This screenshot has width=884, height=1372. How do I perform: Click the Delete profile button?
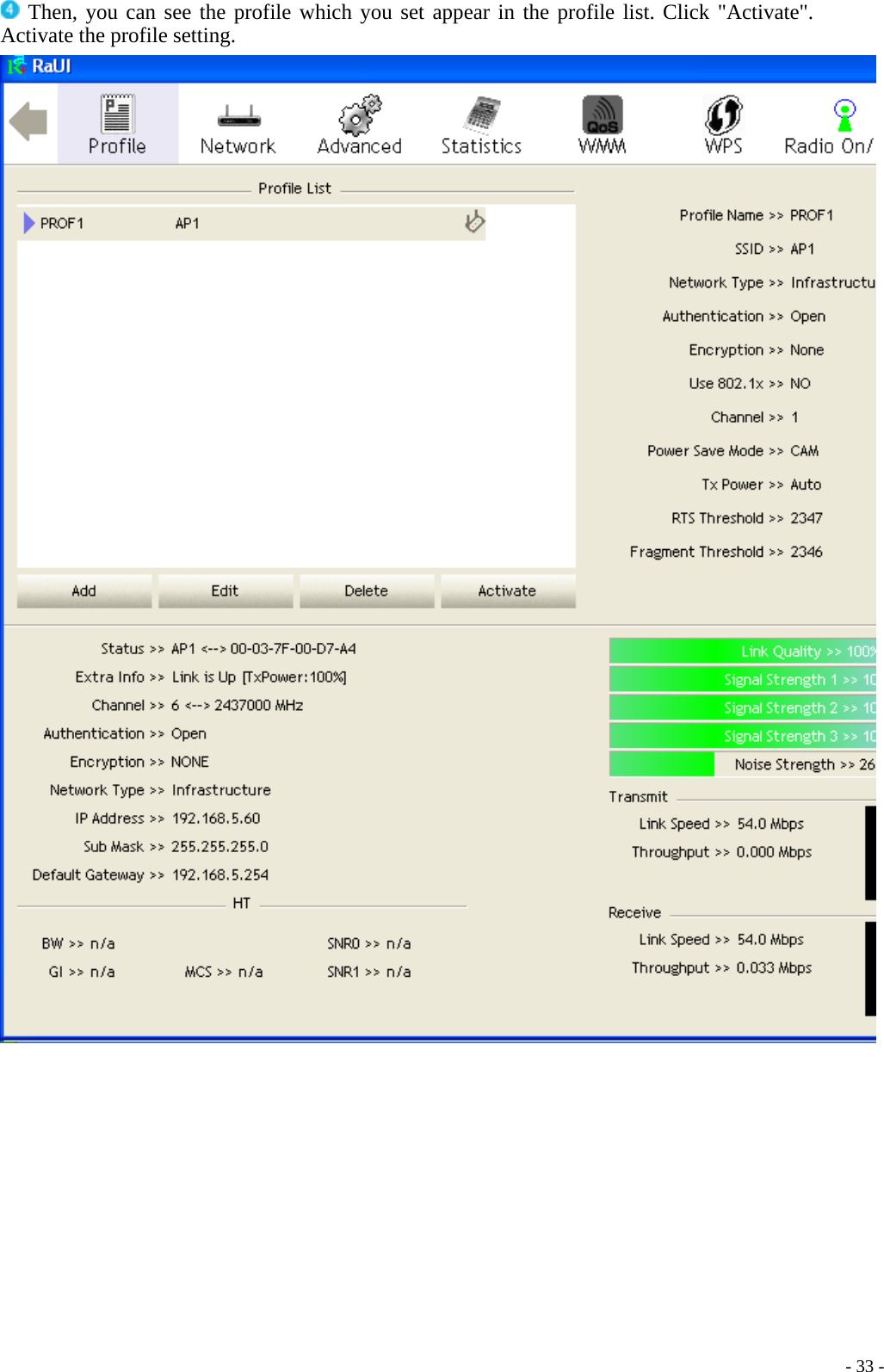(x=367, y=591)
